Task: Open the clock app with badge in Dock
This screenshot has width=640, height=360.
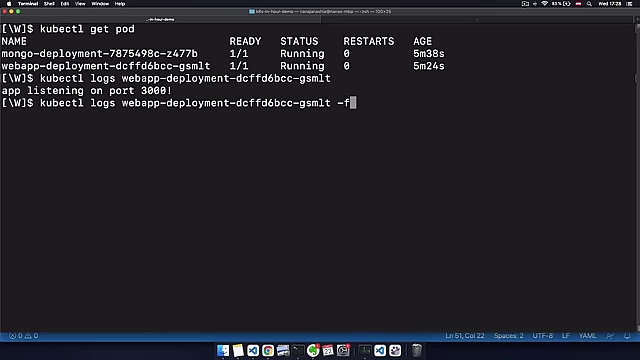Action: pos(343,350)
